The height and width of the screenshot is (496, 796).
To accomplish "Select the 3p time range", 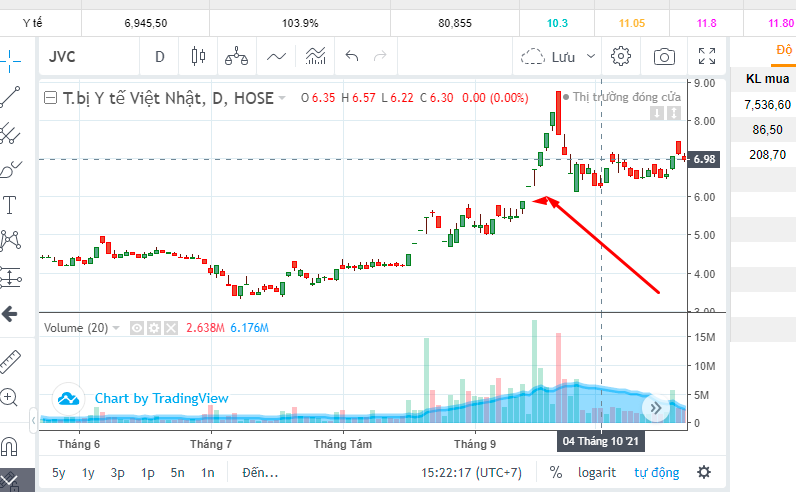I will click(118, 473).
